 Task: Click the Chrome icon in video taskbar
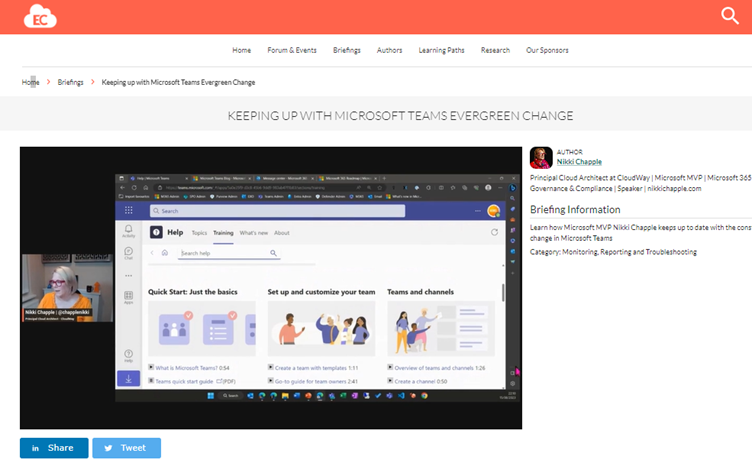tap(424, 396)
